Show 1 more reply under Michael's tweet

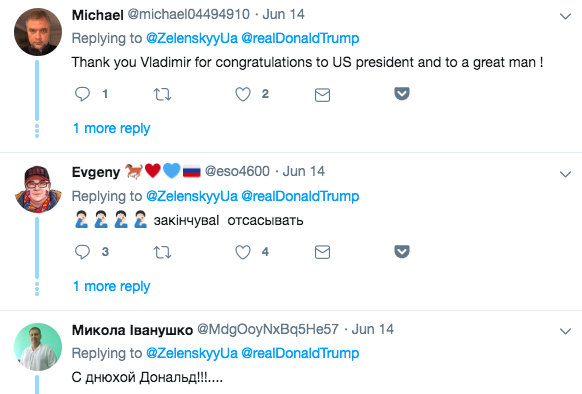click(111, 128)
